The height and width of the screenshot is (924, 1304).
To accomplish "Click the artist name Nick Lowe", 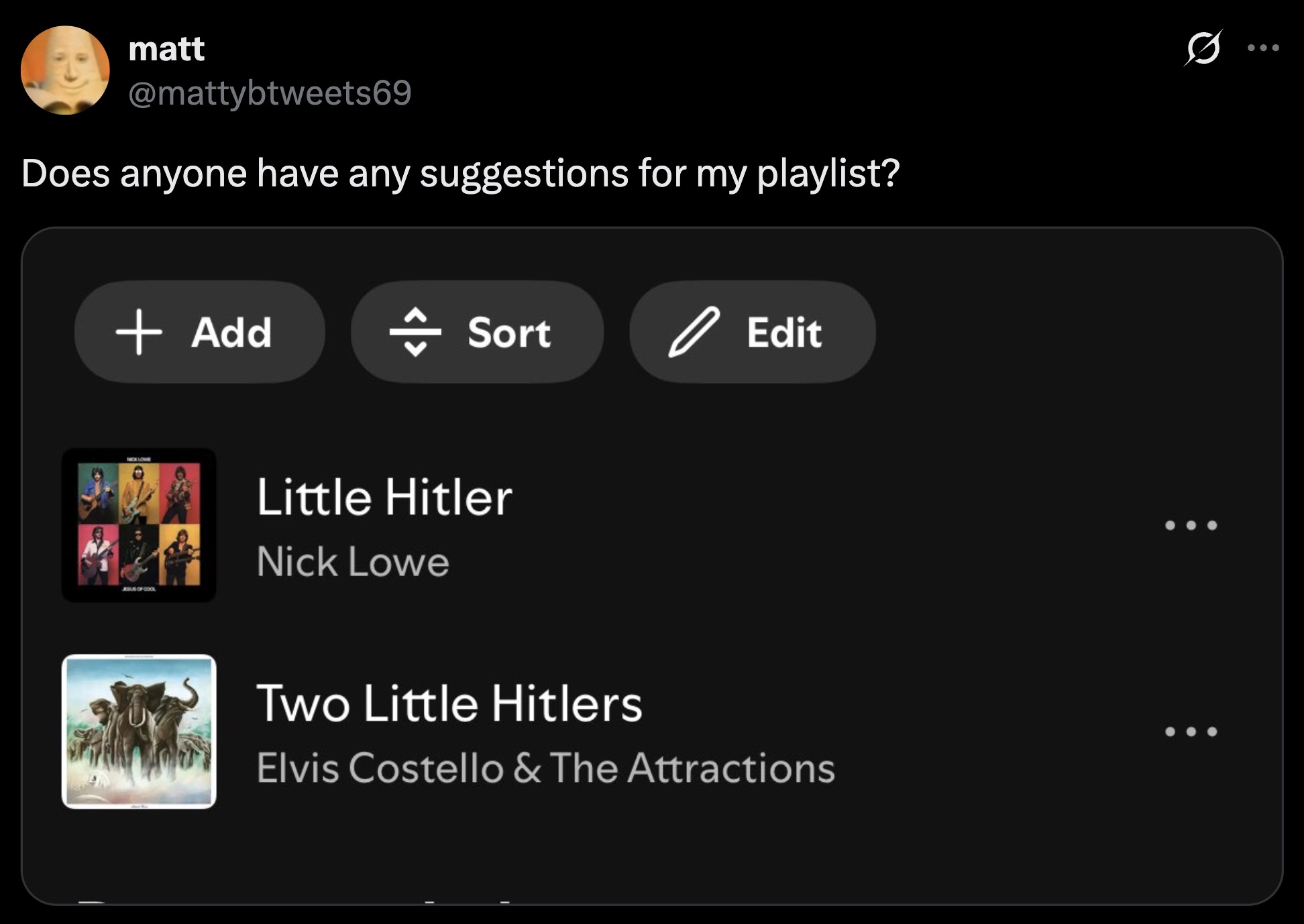I will click(x=353, y=562).
